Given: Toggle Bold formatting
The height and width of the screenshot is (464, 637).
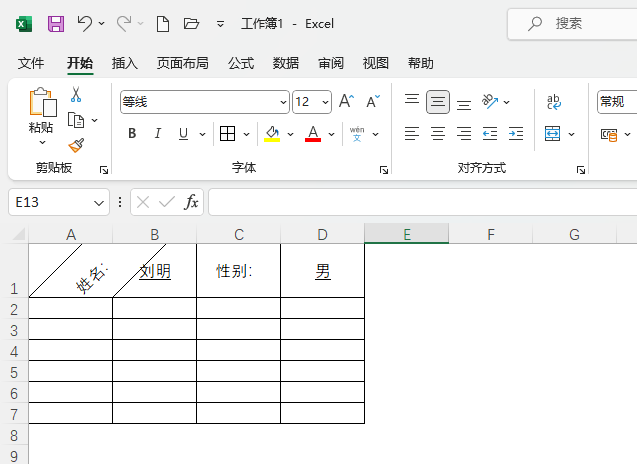Looking at the screenshot, I should (132, 134).
